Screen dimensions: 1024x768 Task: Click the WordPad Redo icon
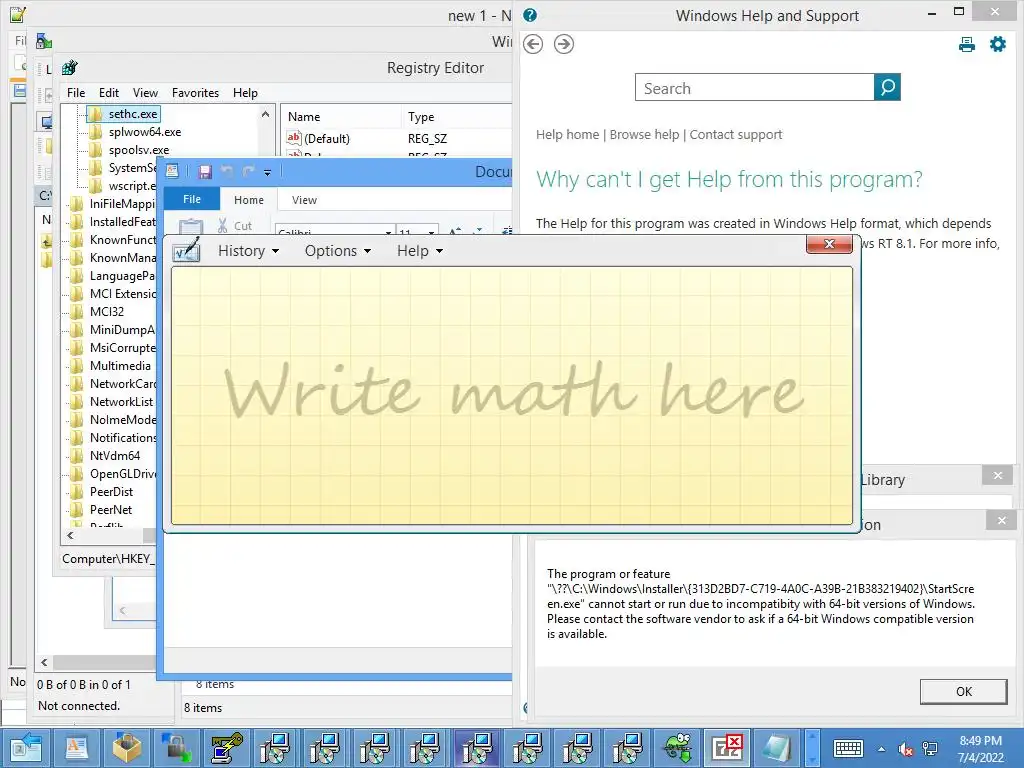point(248,172)
